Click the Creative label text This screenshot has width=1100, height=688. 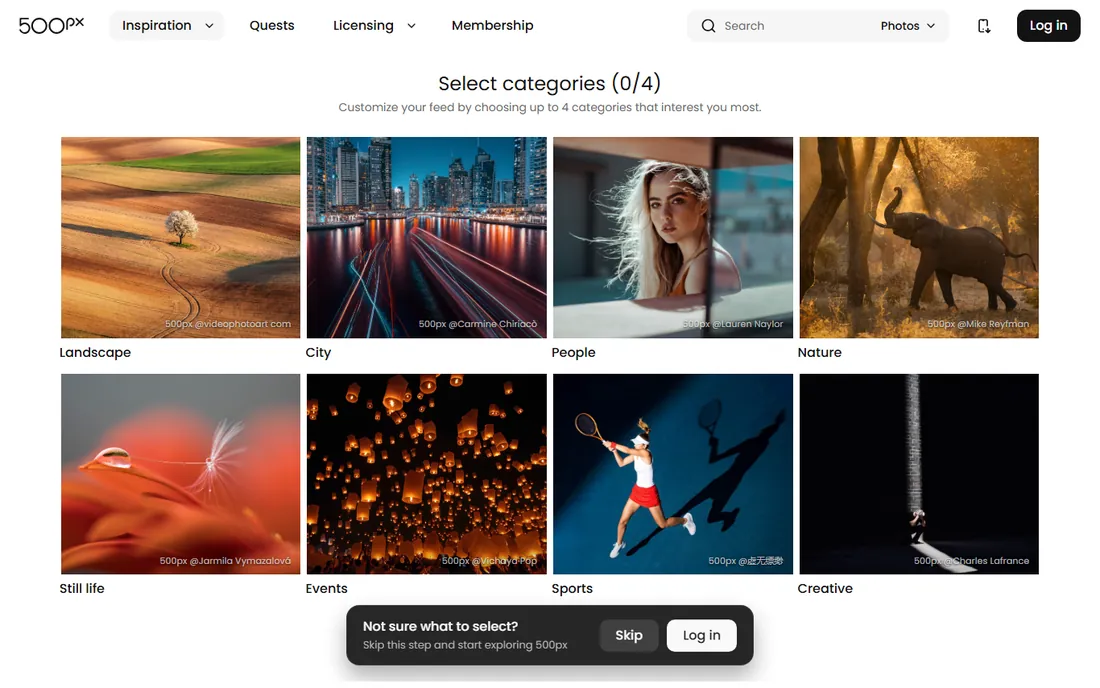[825, 588]
